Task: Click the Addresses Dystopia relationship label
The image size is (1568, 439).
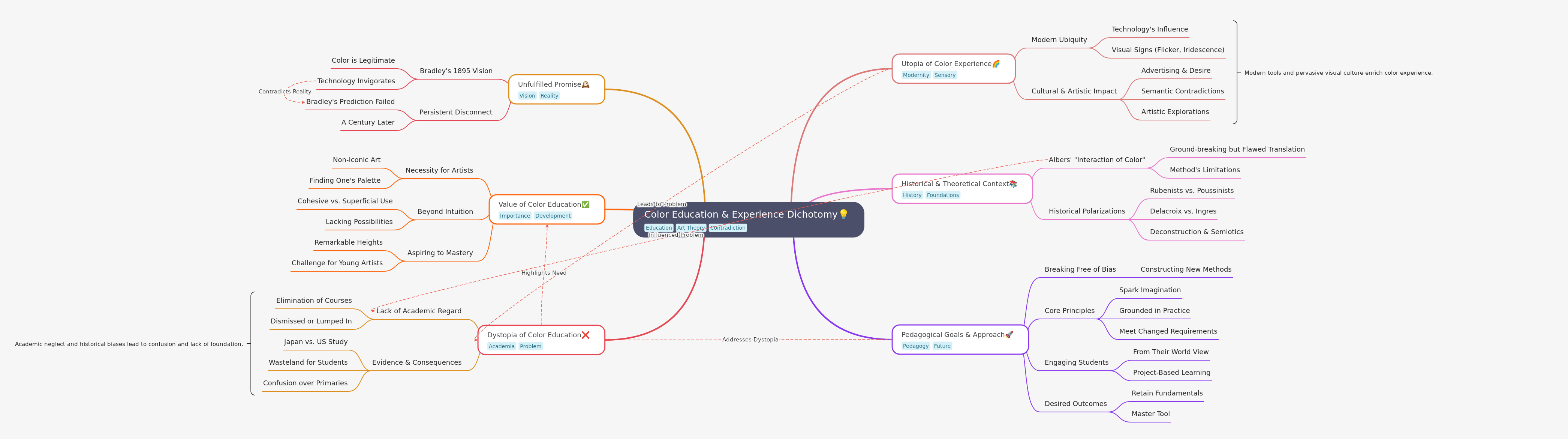Action: [750, 340]
